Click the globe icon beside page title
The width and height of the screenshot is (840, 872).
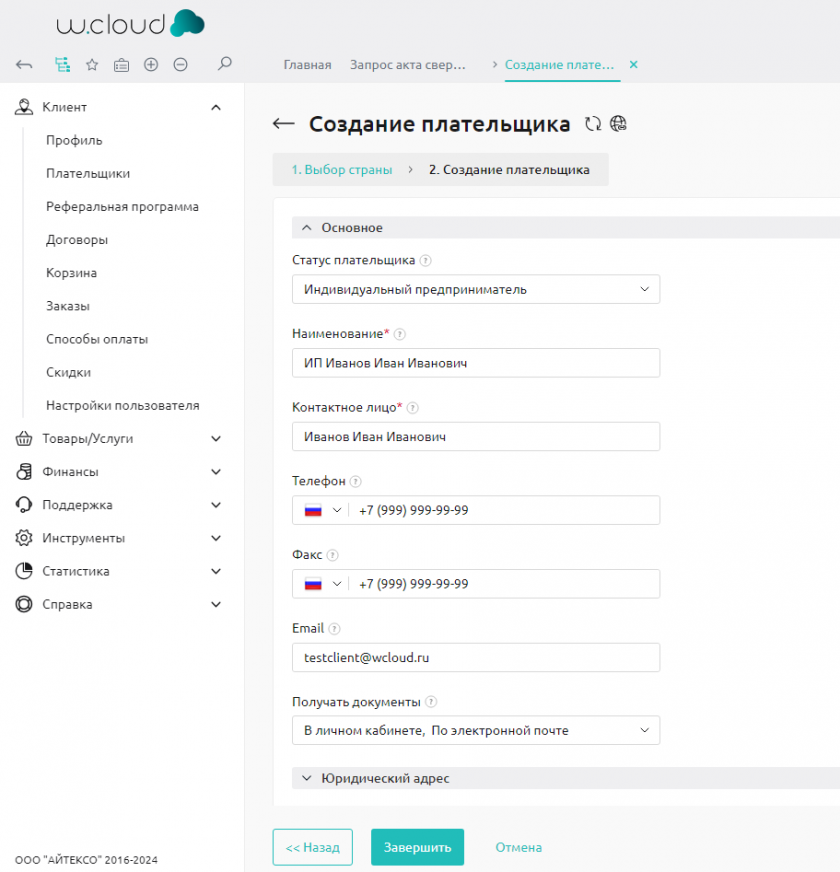coord(619,124)
